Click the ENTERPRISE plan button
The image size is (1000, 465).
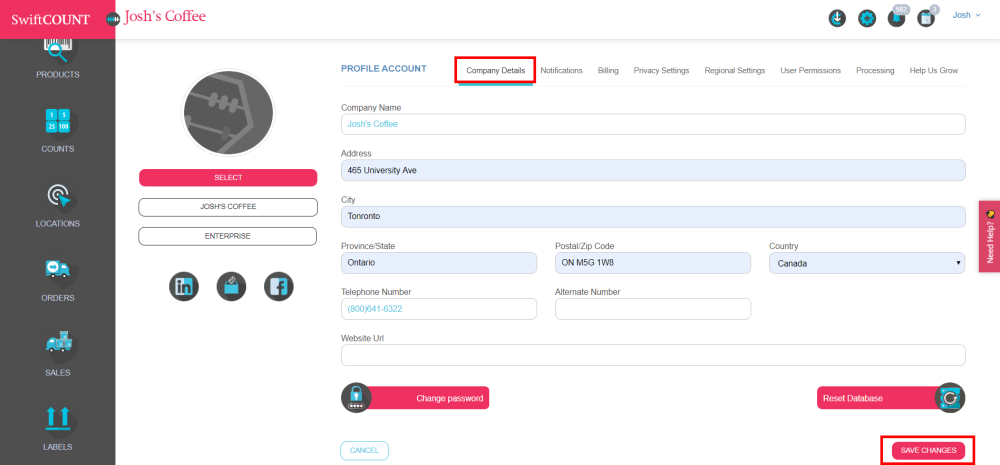[x=228, y=236]
